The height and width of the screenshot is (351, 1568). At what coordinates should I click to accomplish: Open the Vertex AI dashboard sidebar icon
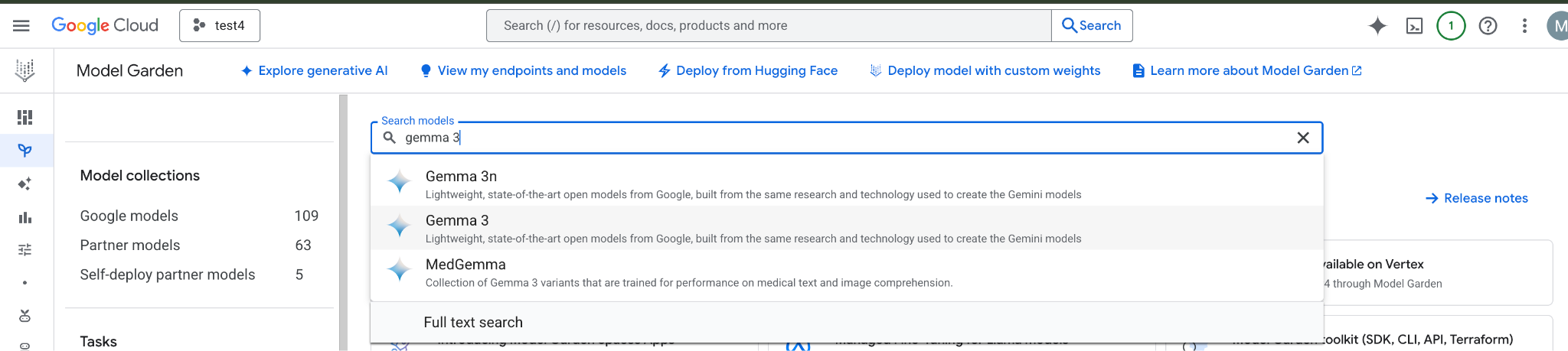[25, 117]
